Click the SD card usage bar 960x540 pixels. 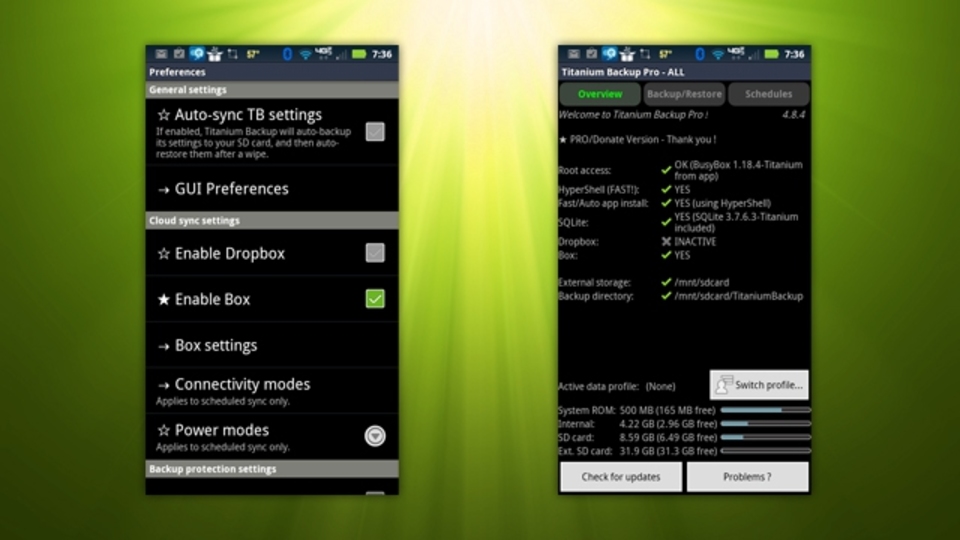(x=765, y=437)
